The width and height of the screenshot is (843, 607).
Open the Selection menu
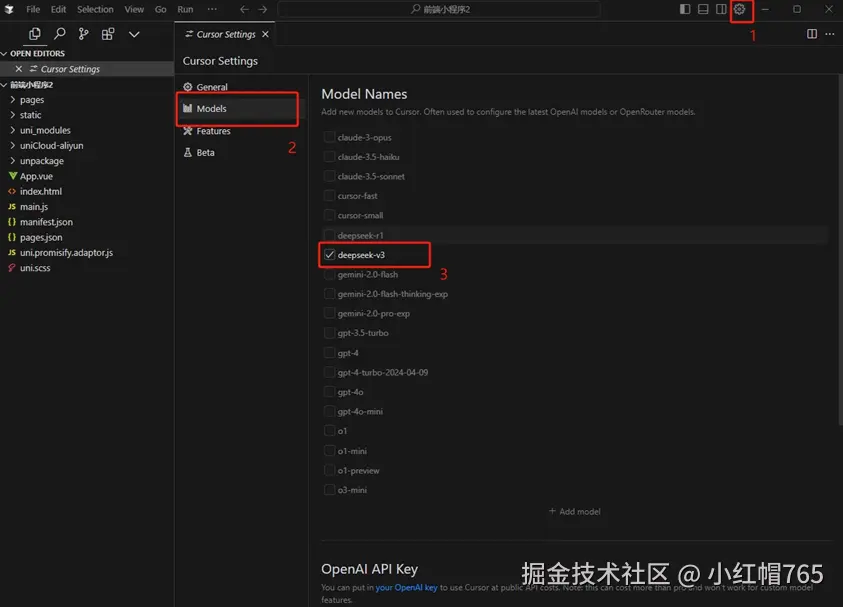(95, 9)
